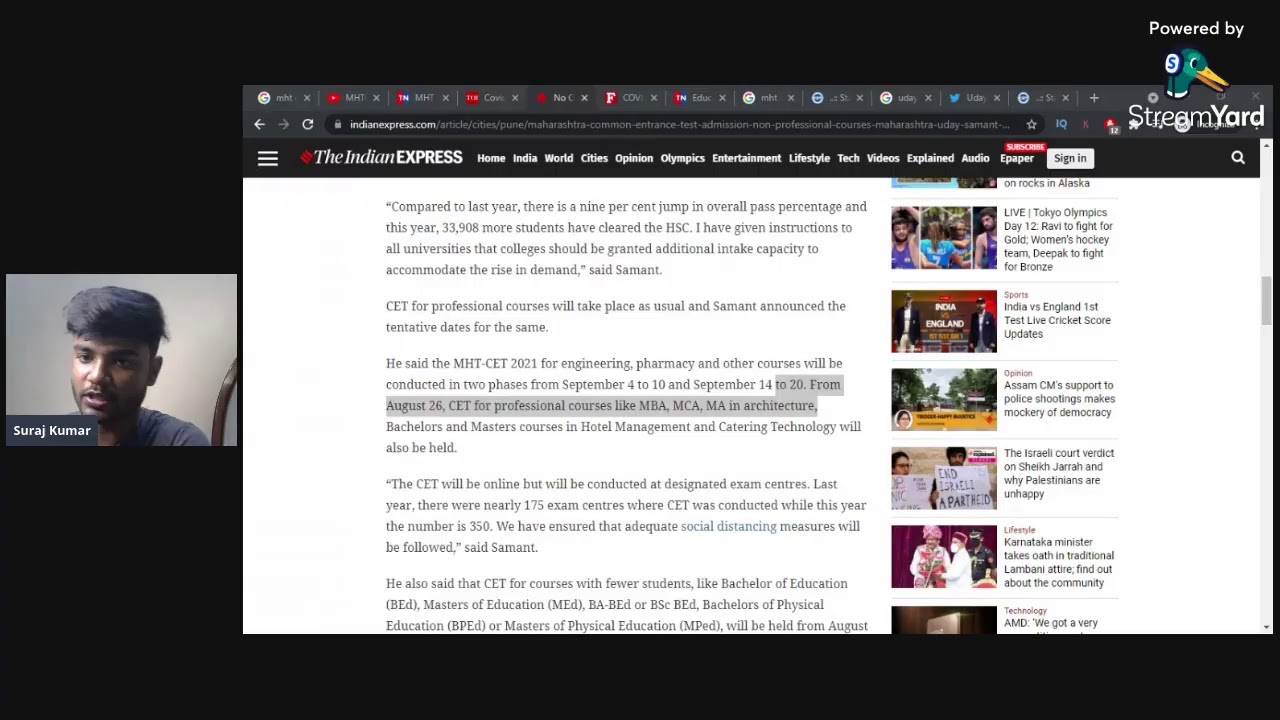Click The Indian Express logo
Viewport: 1280px width, 720px height.
pyautogui.click(x=381, y=157)
